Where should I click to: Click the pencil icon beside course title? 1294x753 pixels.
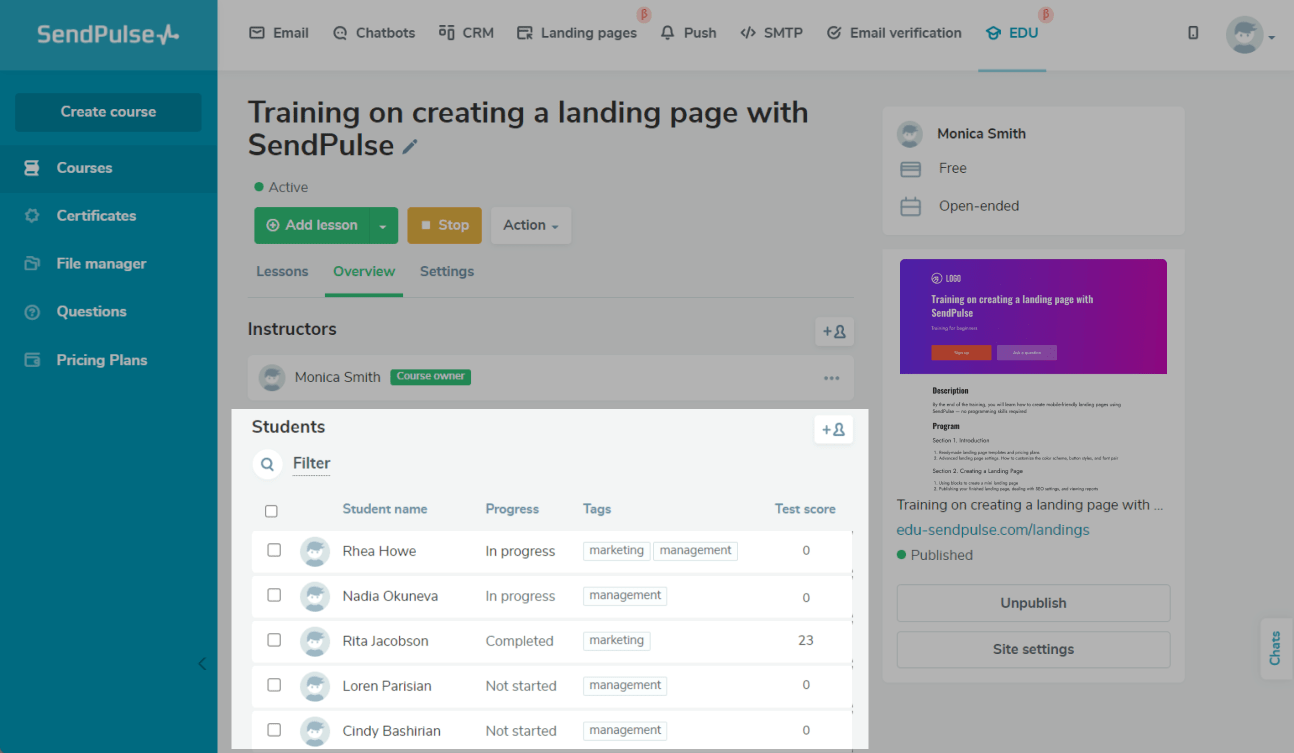pyautogui.click(x=410, y=147)
